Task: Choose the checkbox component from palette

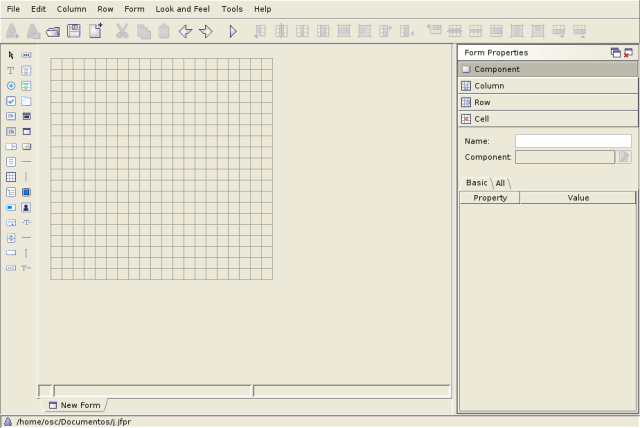Action: 11,101
